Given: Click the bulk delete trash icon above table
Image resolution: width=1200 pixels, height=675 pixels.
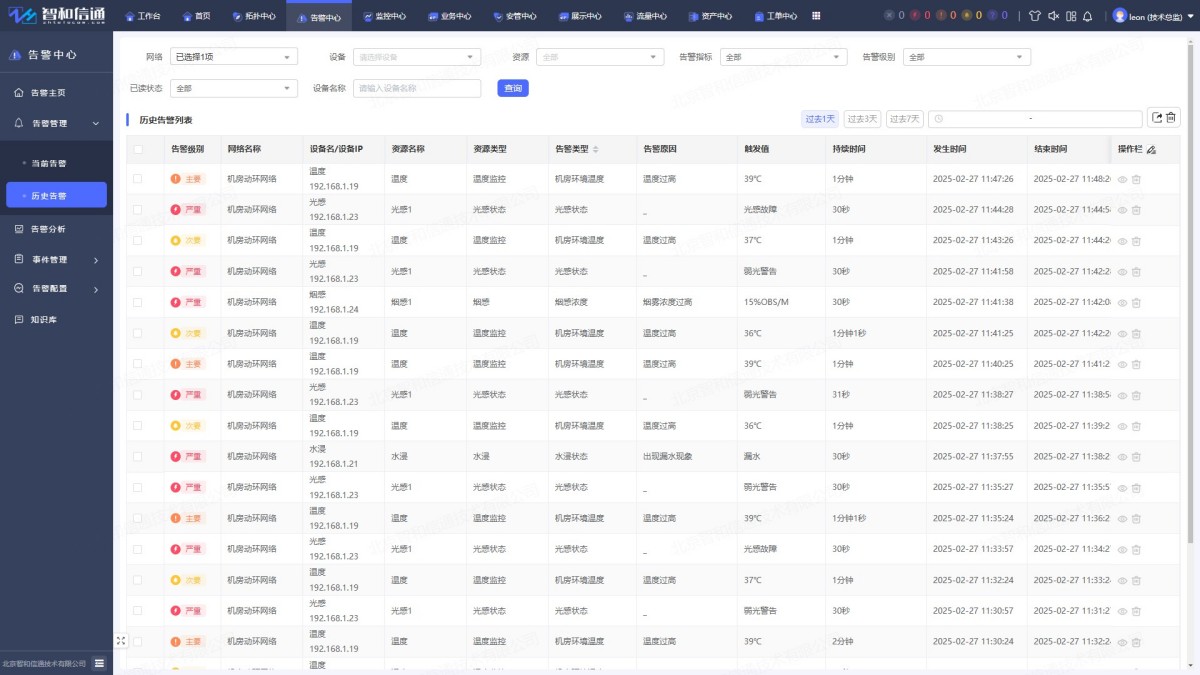Looking at the screenshot, I should (1172, 118).
